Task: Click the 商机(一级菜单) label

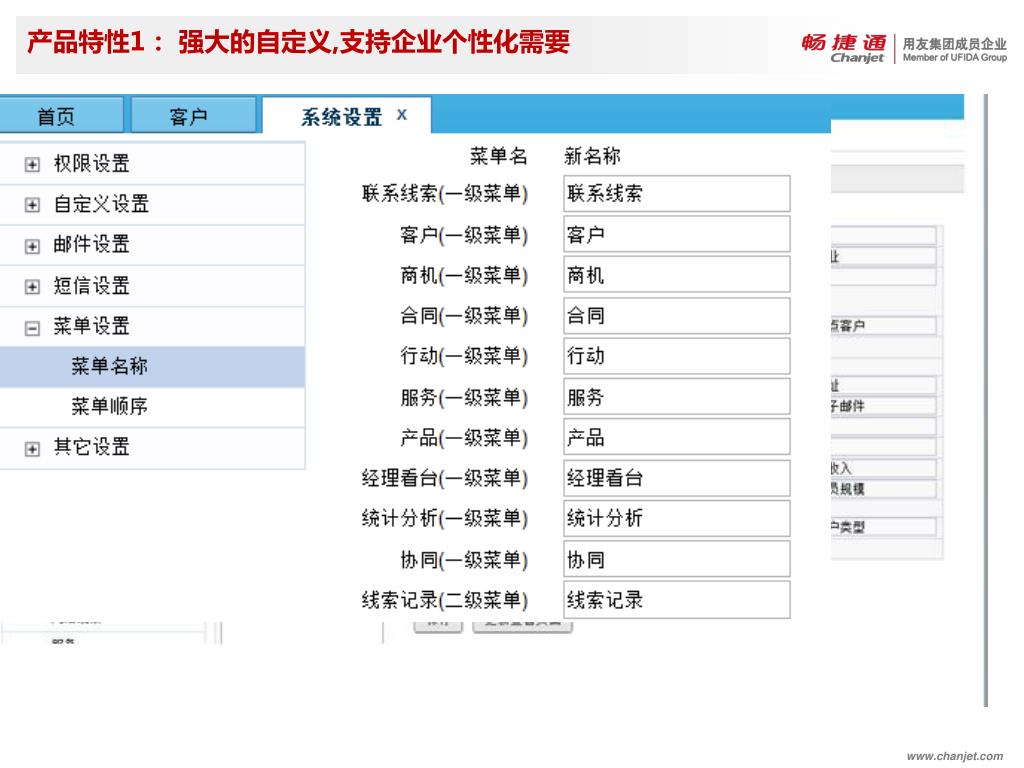Action: pos(464,275)
